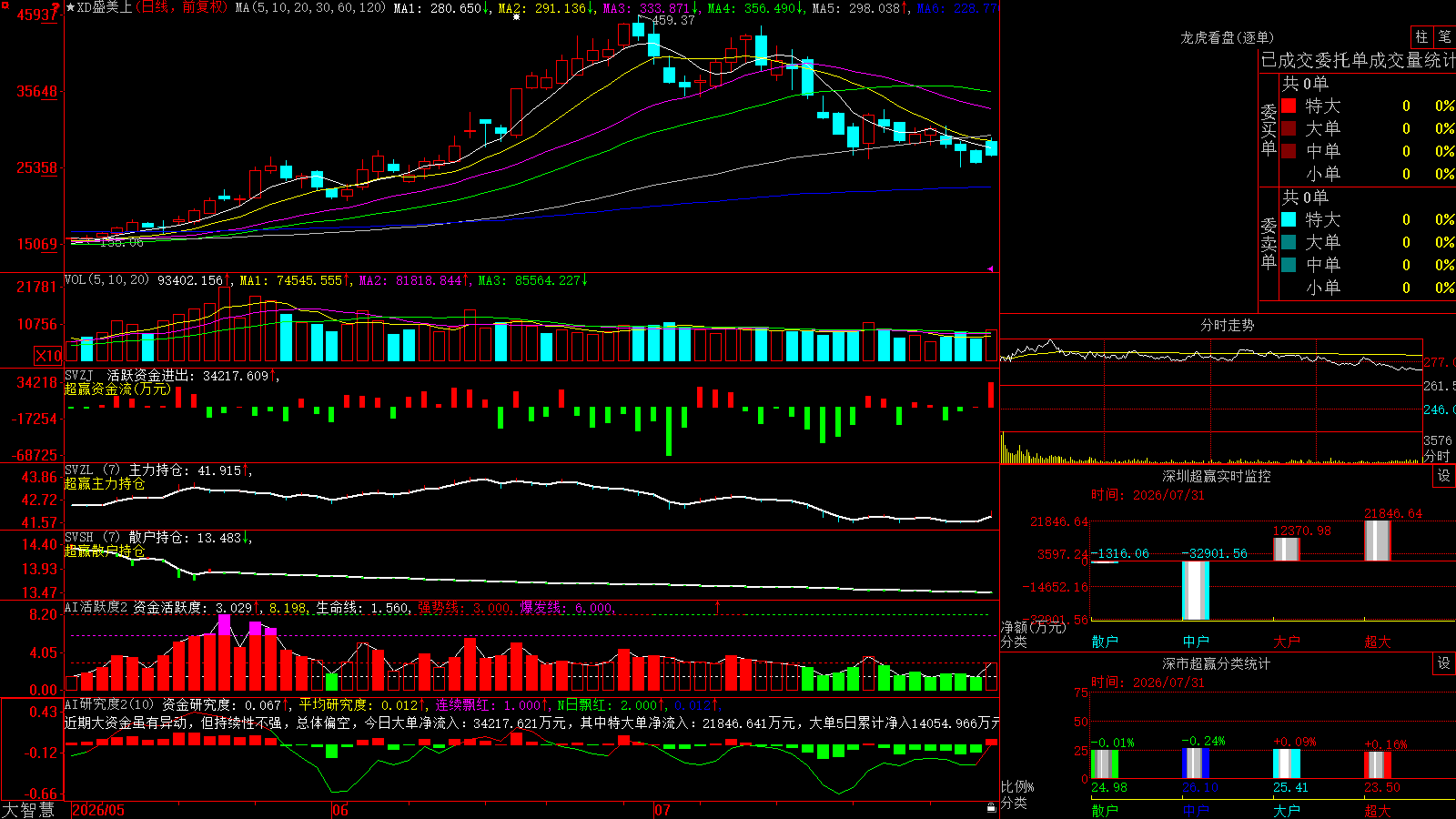Screen dimensions: 1456x819
Task: Click the 分时走势 panel header
Action: click(1228, 325)
